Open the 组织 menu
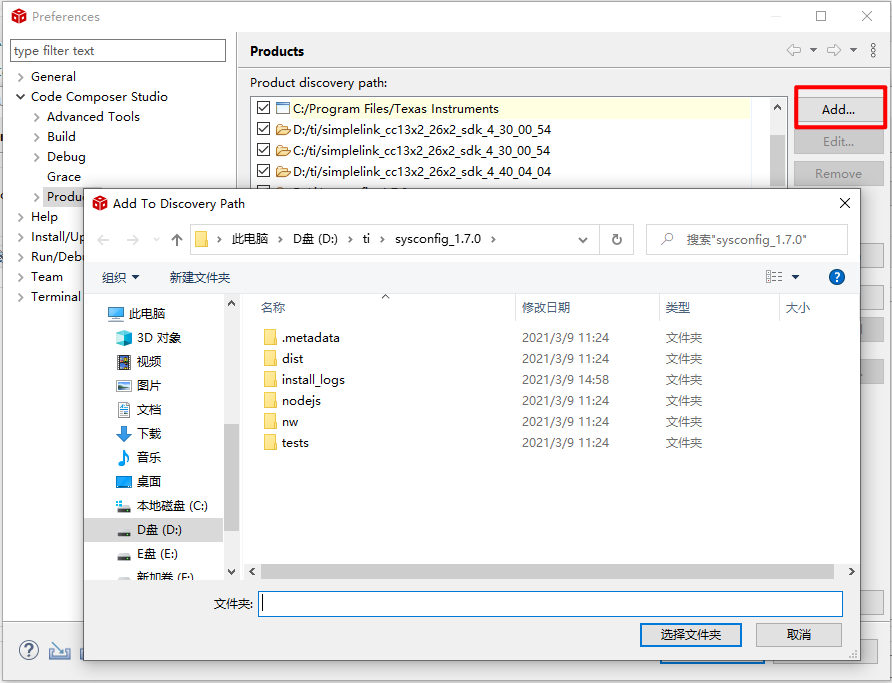Screen dimensions: 892x683 coord(120,278)
